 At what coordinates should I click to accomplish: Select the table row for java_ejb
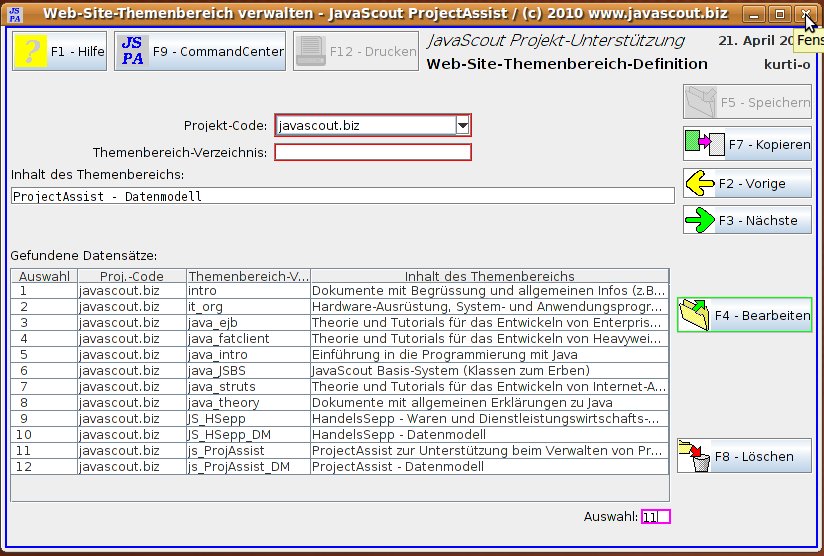(339, 323)
